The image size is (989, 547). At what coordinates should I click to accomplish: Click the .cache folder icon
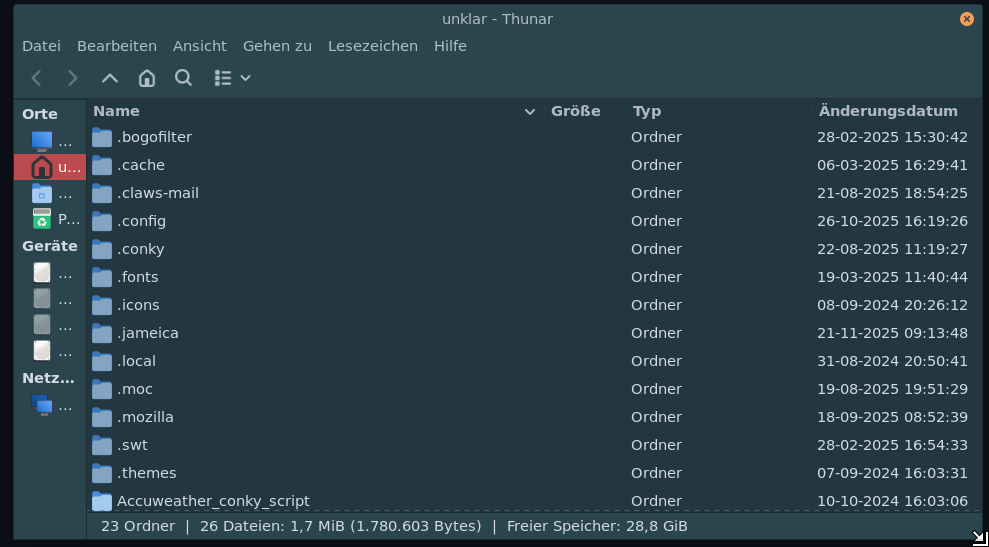pos(102,165)
